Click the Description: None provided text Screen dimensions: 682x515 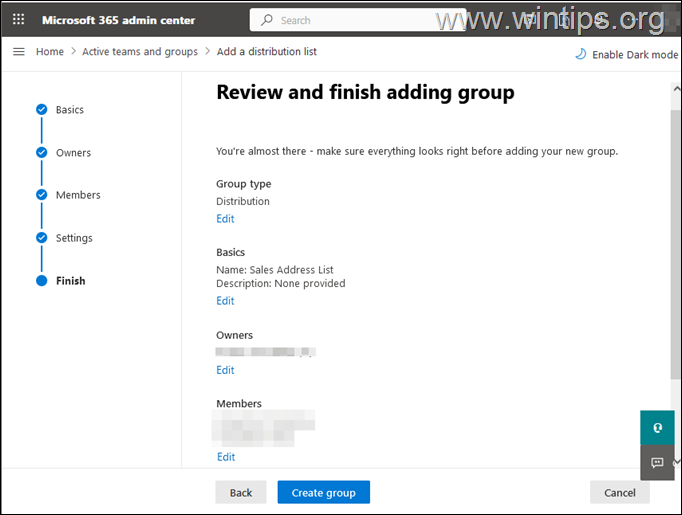(281, 284)
